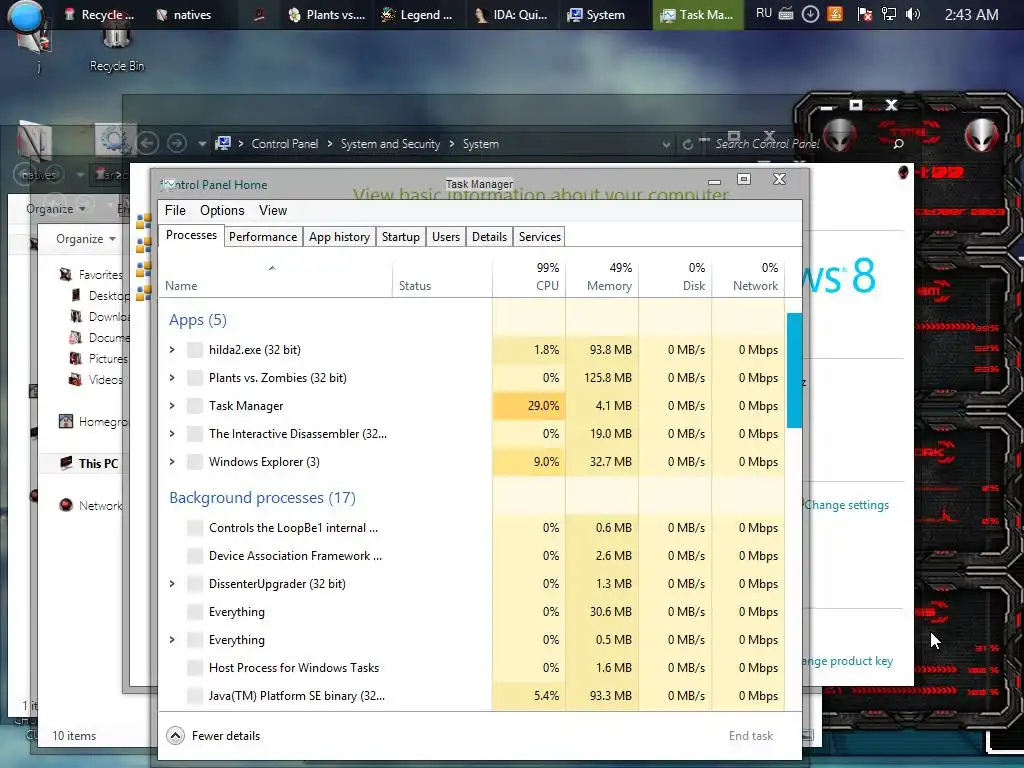Switch to the Services tab
The image size is (1024, 768).
click(x=540, y=236)
